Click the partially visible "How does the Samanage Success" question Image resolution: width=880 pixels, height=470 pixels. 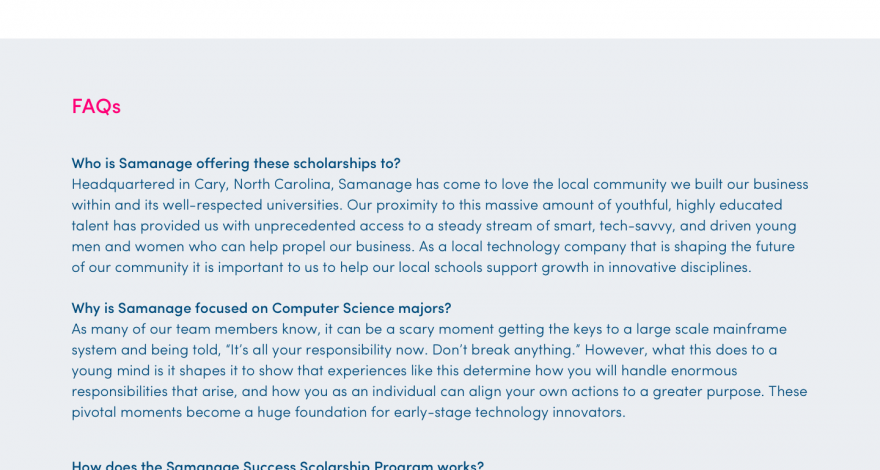point(277,465)
